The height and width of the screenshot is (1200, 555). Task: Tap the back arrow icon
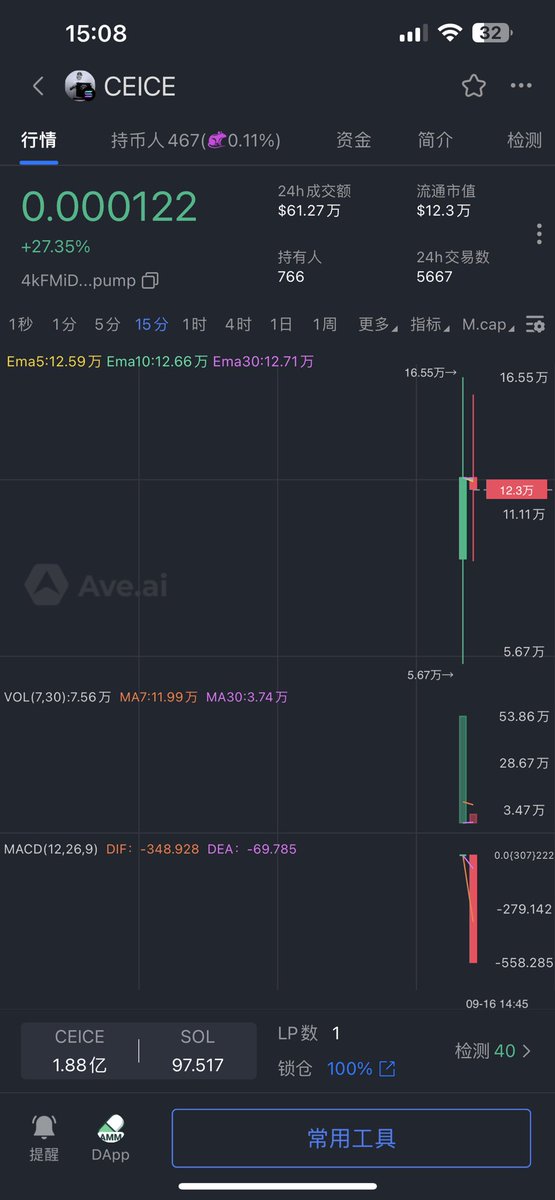pos(38,86)
